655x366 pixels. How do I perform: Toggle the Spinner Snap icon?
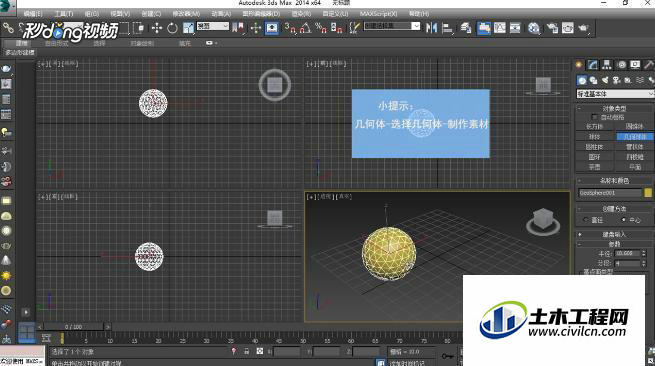(x=336, y=28)
